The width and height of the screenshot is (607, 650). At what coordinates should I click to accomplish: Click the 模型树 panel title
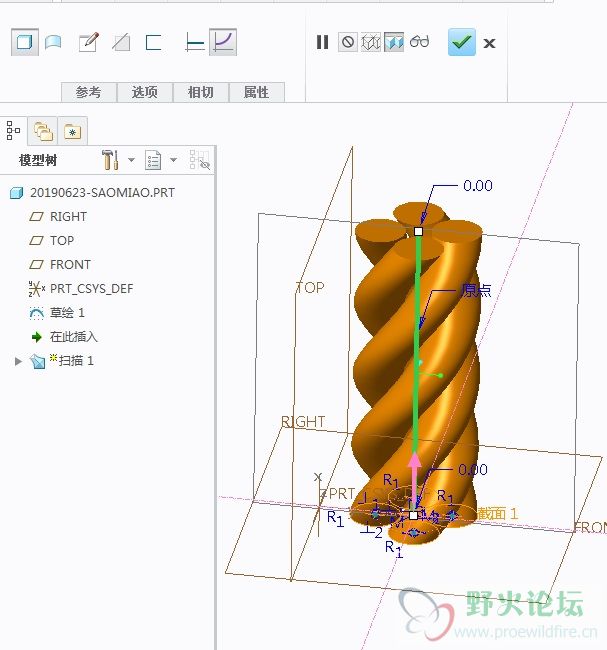tap(38, 160)
